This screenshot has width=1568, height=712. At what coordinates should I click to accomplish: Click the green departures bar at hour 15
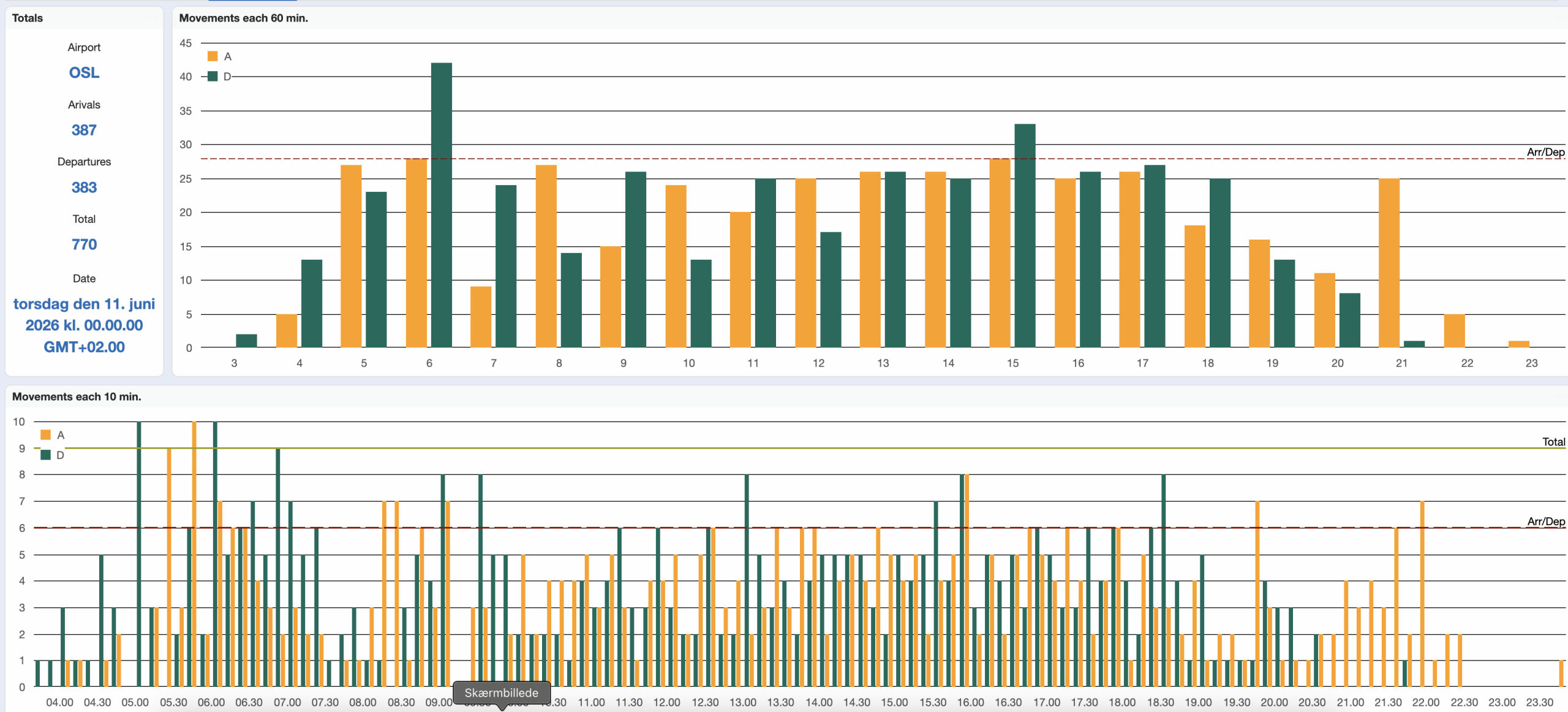[x=1025, y=236]
